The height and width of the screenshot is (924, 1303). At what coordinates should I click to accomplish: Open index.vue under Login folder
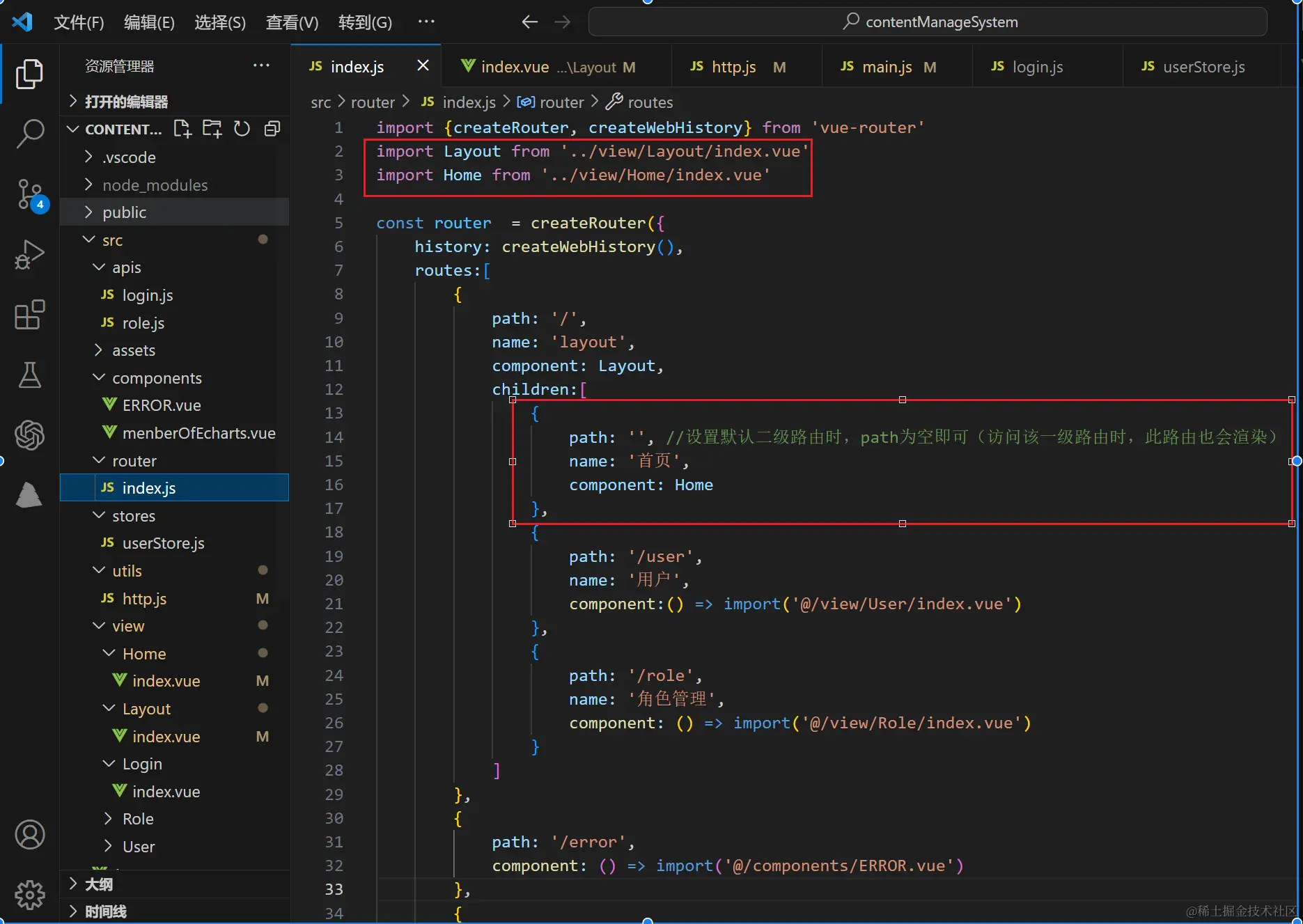coord(175,791)
